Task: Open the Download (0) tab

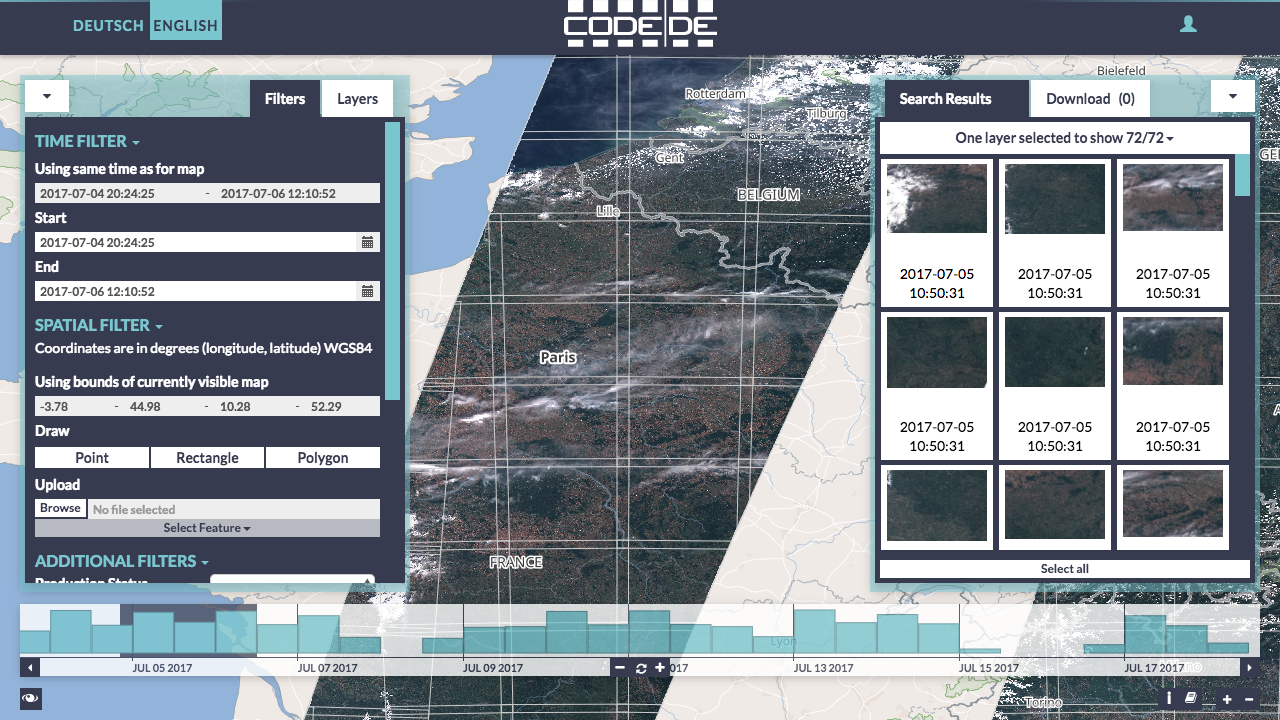Action: [1090, 99]
